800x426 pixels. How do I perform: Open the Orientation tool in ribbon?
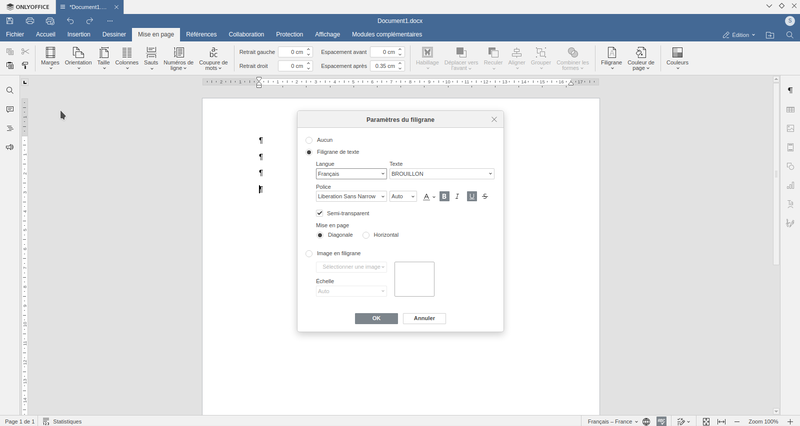(78, 53)
